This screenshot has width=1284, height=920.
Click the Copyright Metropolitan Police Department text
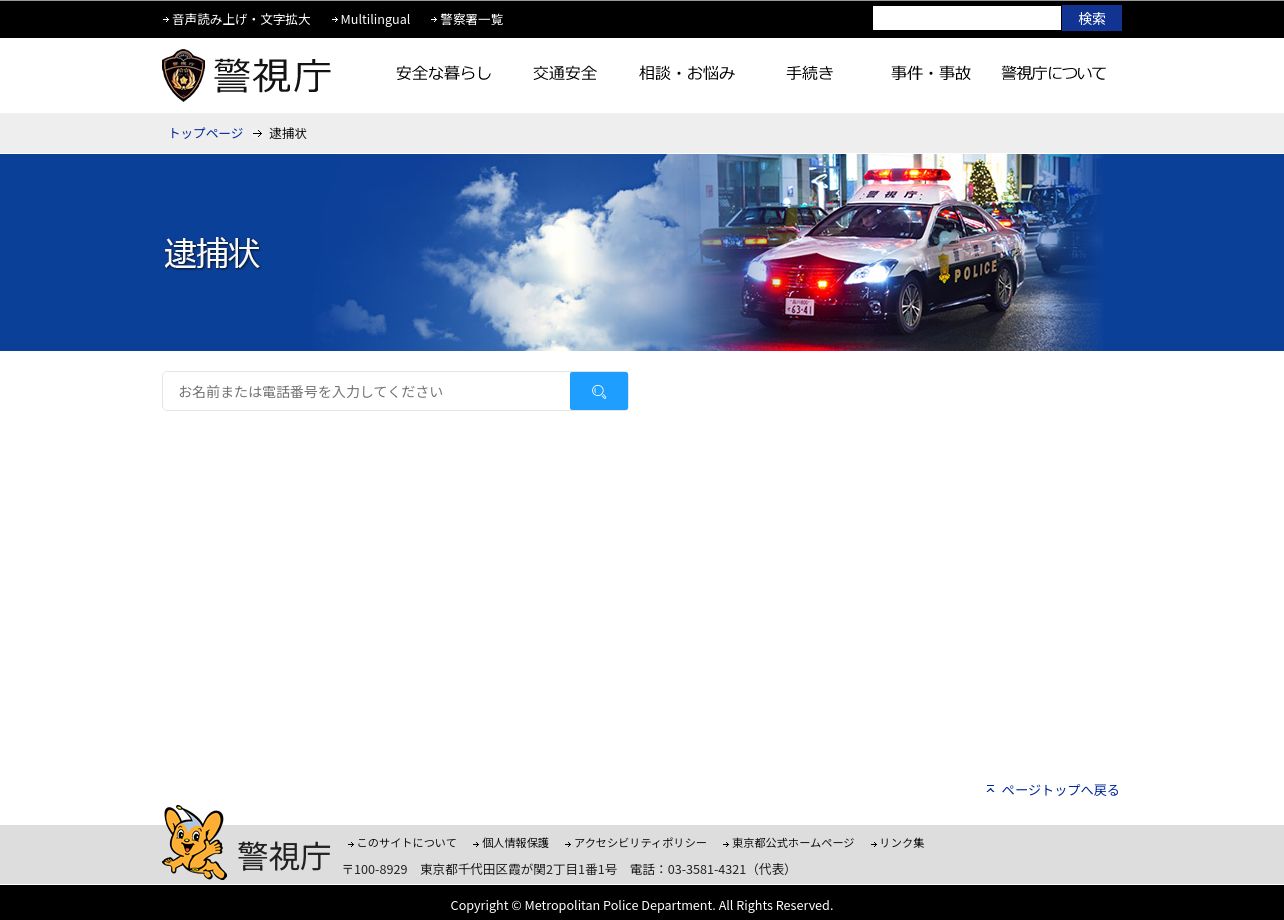point(641,905)
